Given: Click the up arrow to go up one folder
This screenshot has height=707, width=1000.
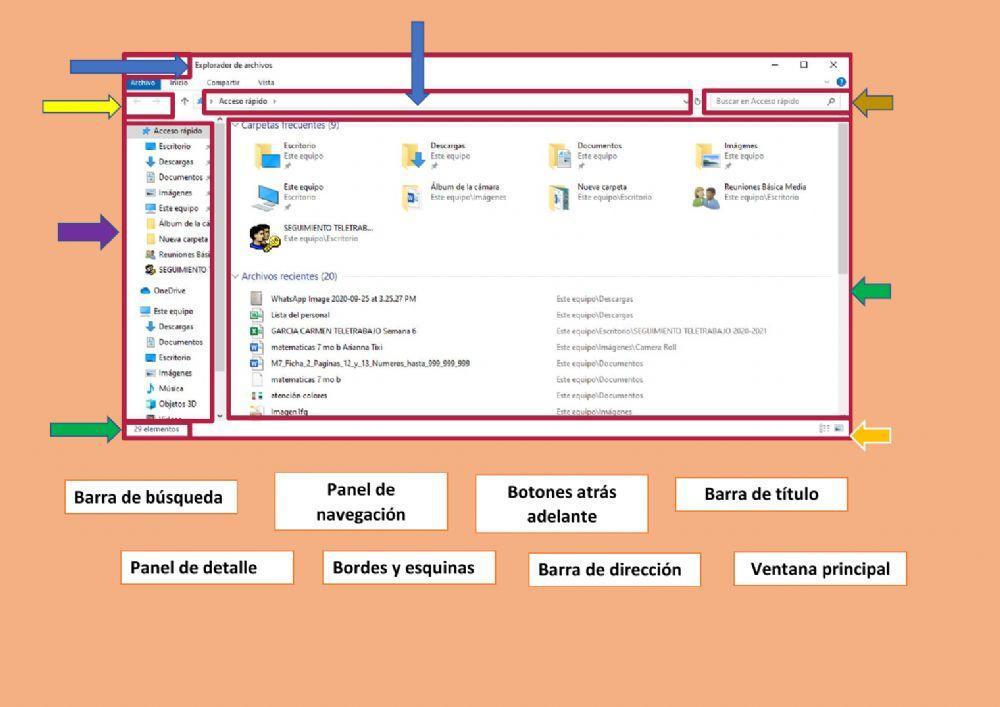Looking at the screenshot, I should click(185, 100).
